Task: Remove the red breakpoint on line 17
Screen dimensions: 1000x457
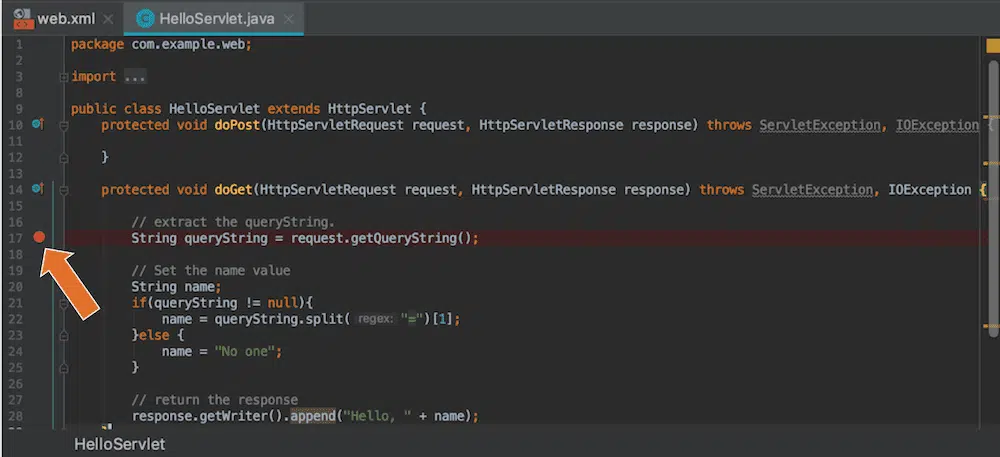Action: pyautogui.click(x=39, y=237)
